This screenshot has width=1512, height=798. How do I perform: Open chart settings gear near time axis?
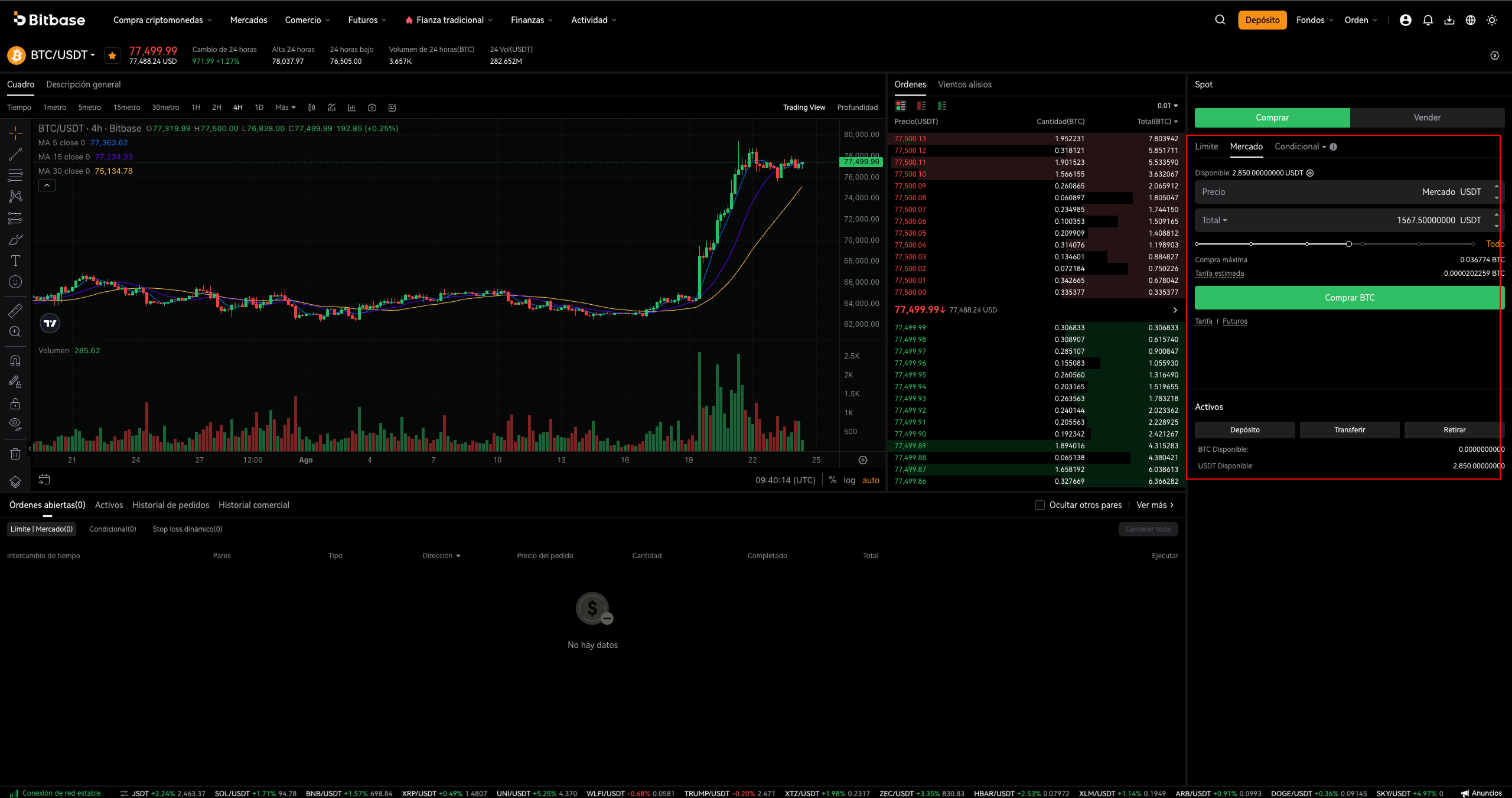click(x=863, y=460)
